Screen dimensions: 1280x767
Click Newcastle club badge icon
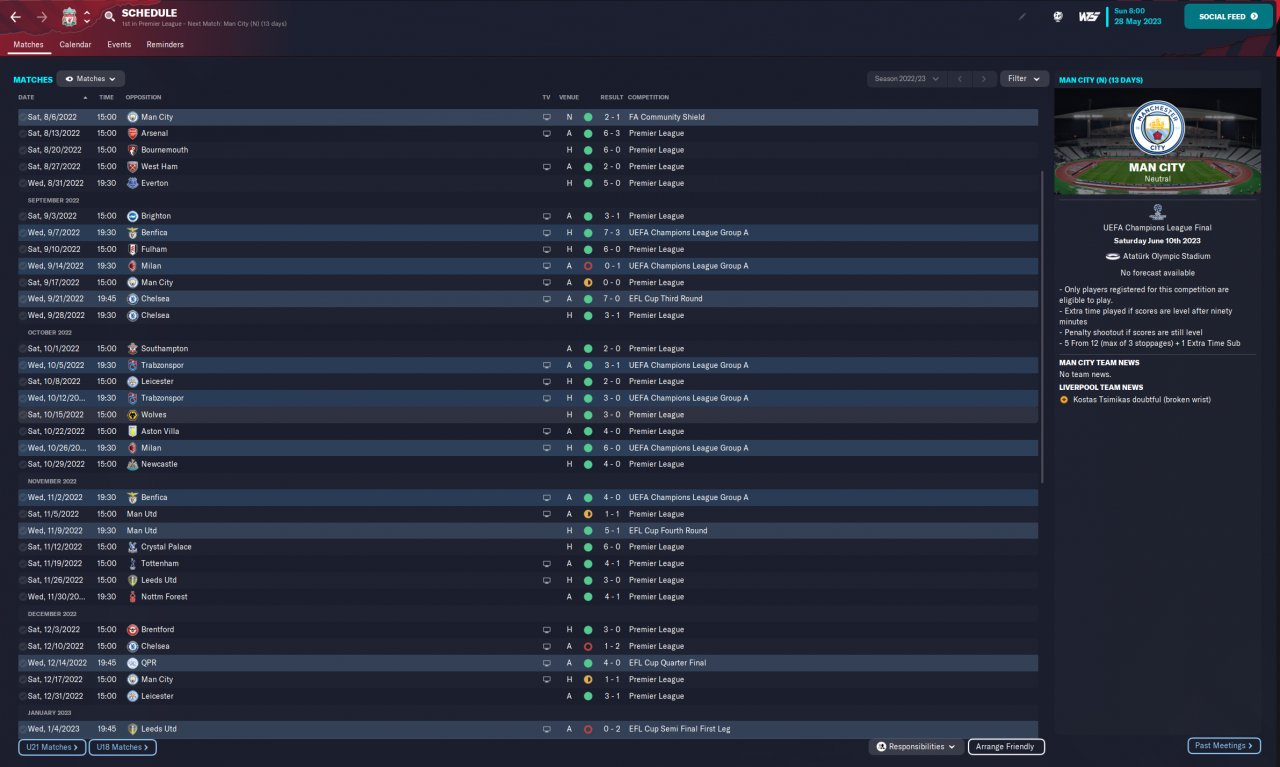133,464
